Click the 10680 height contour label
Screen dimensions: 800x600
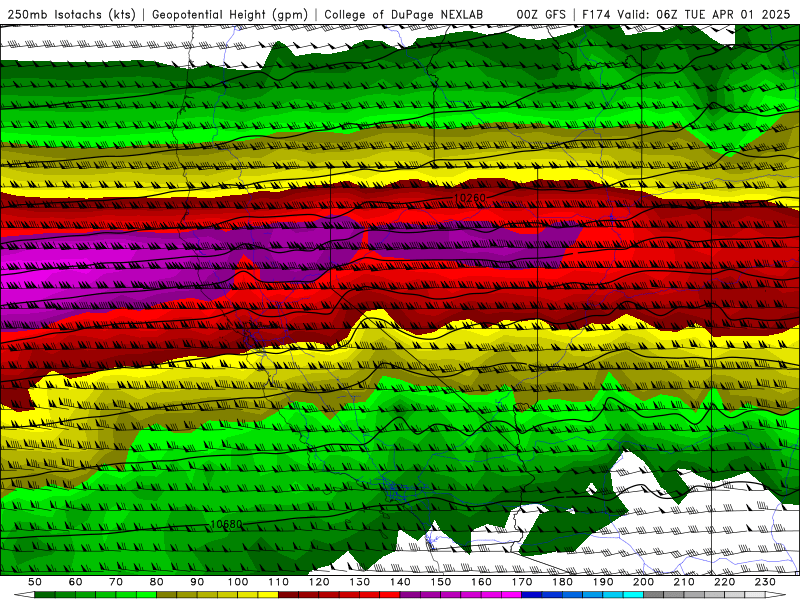tap(226, 524)
